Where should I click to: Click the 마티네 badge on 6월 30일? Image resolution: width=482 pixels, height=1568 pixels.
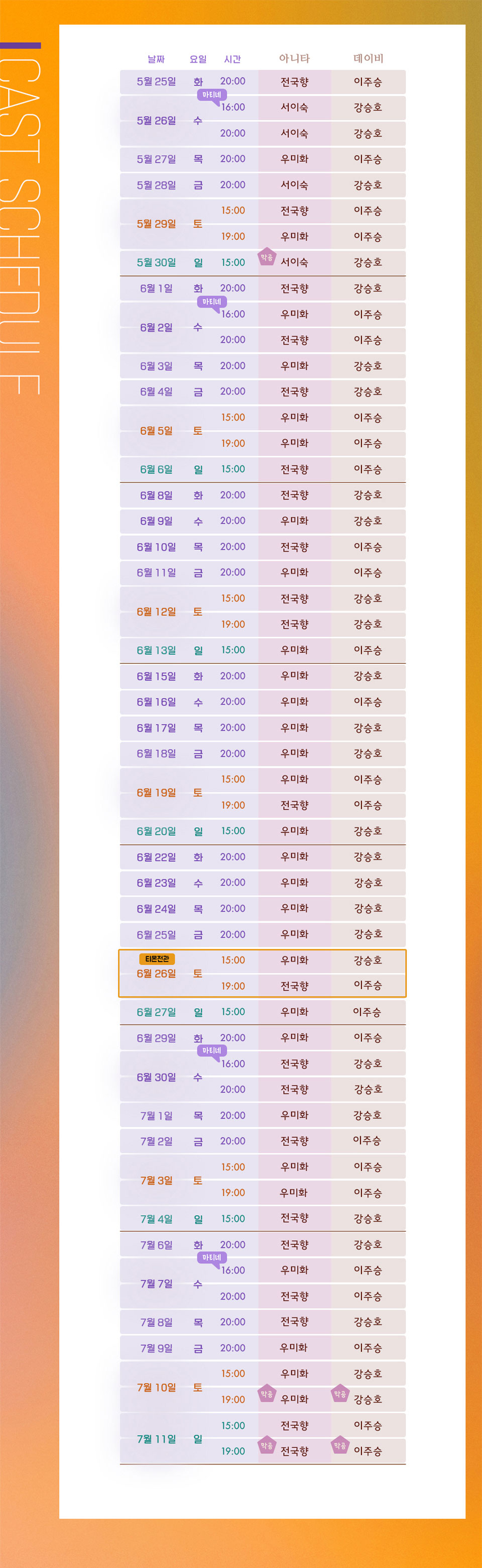pyautogui.click(x=211, y=1050)
